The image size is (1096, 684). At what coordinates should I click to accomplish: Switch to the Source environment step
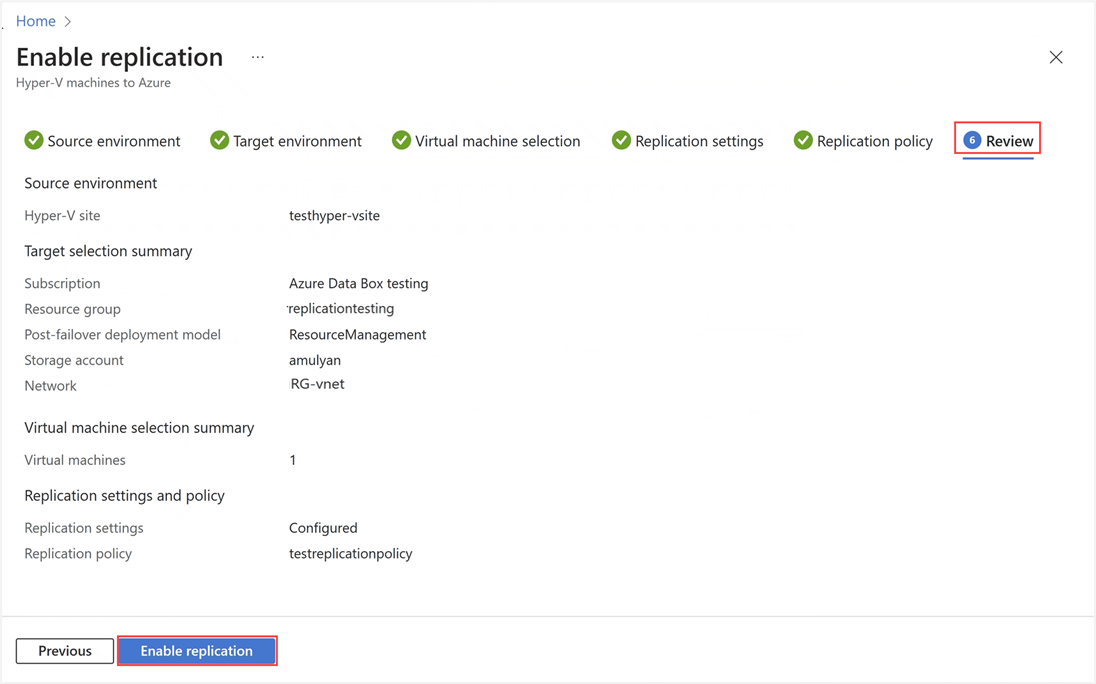pyautogui.click(x=113, y=141)
